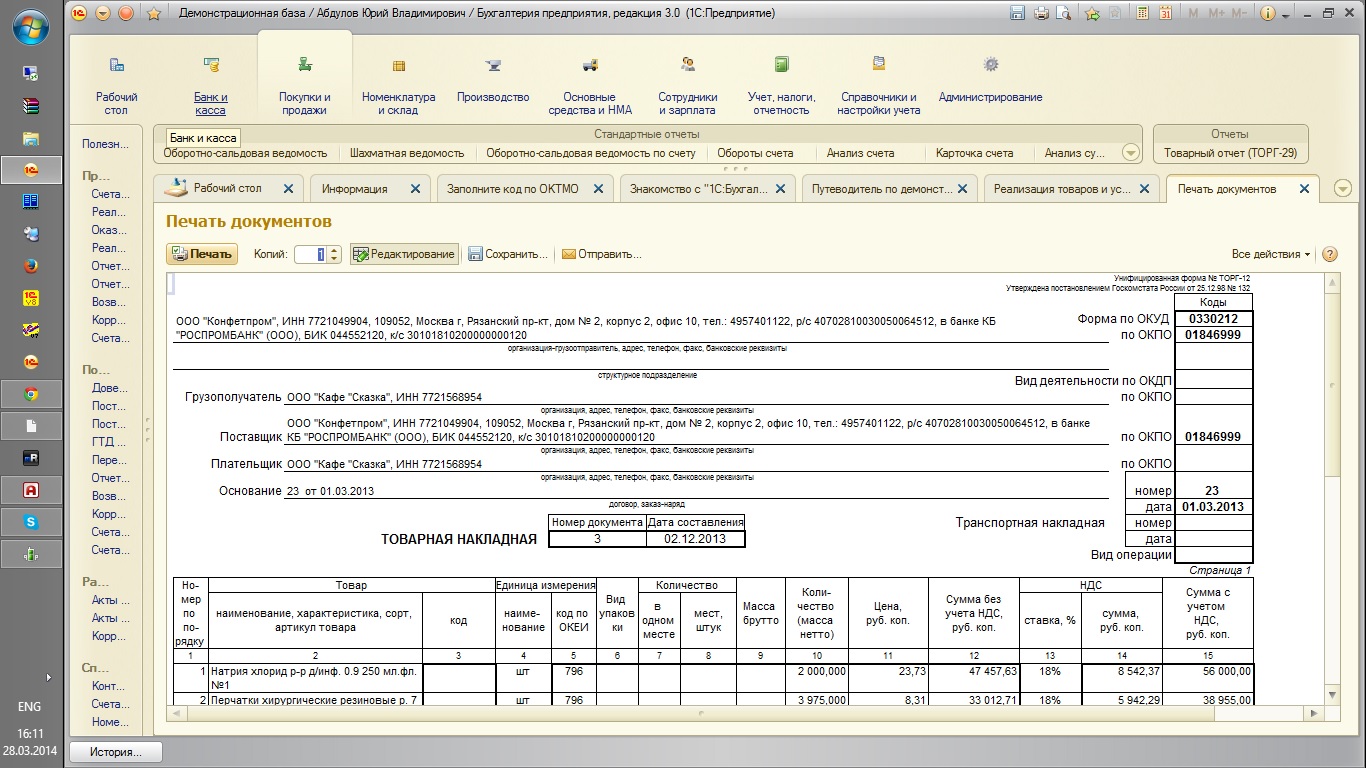Open Администрирование section

pos(991,80)
